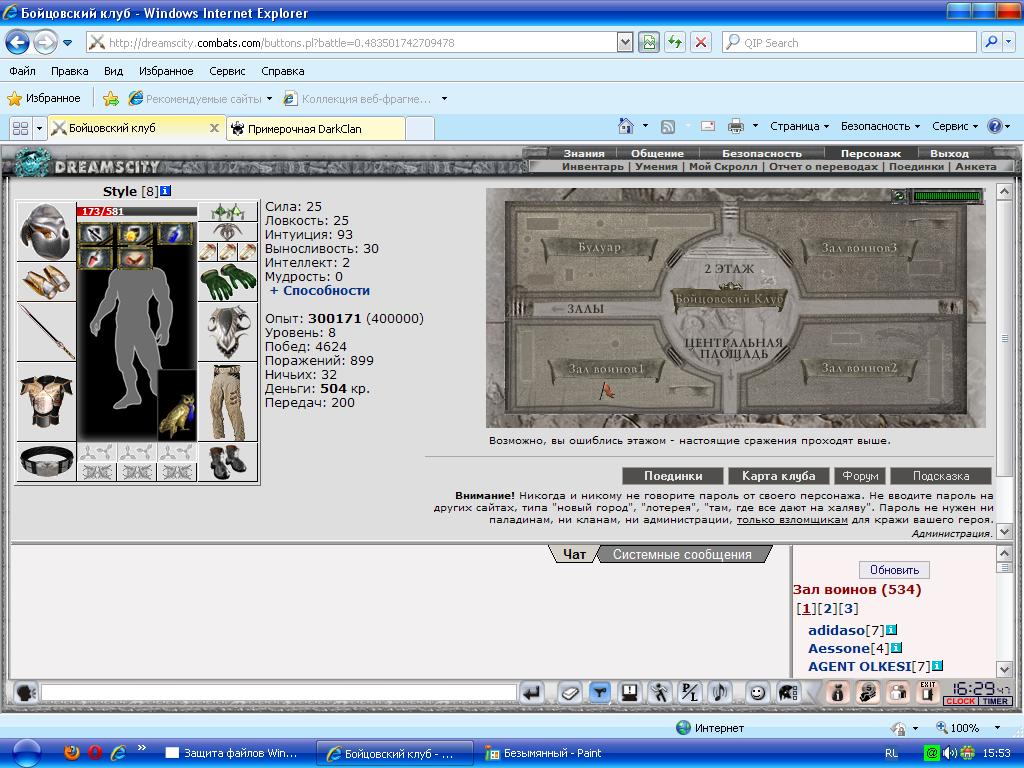The image size is (1024, 768).
Task: Open the search provider dropdown arrow
Action: [1008, 42]
